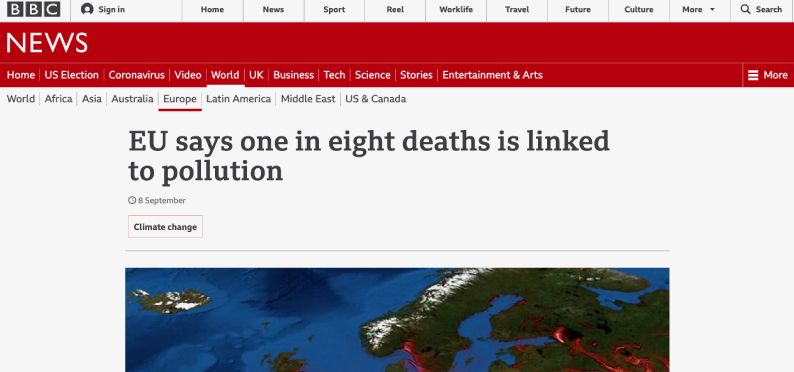Open News in top BBC bar
Image resolution: width=794 pixels, height=372 pixels.
pos(273,9)
